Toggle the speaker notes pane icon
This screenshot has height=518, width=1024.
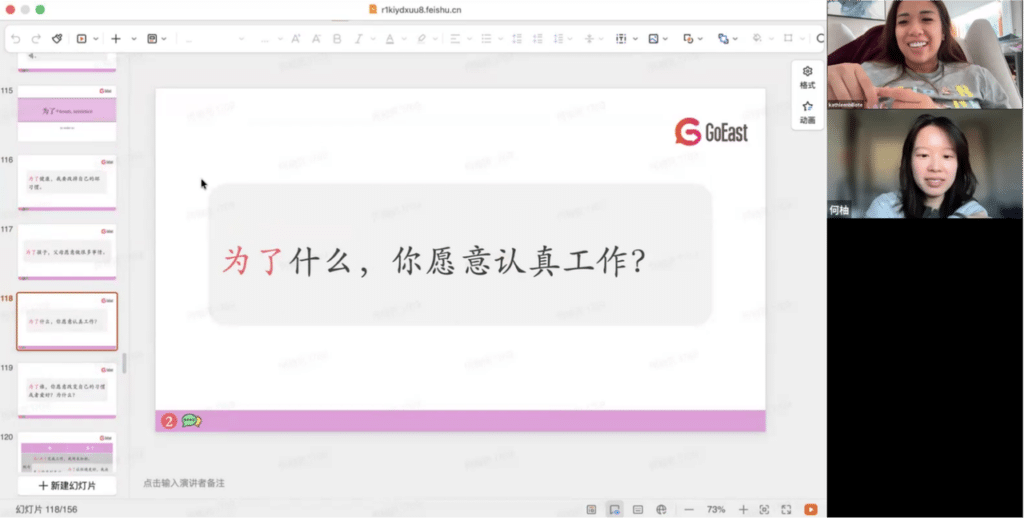coord(638,510)
